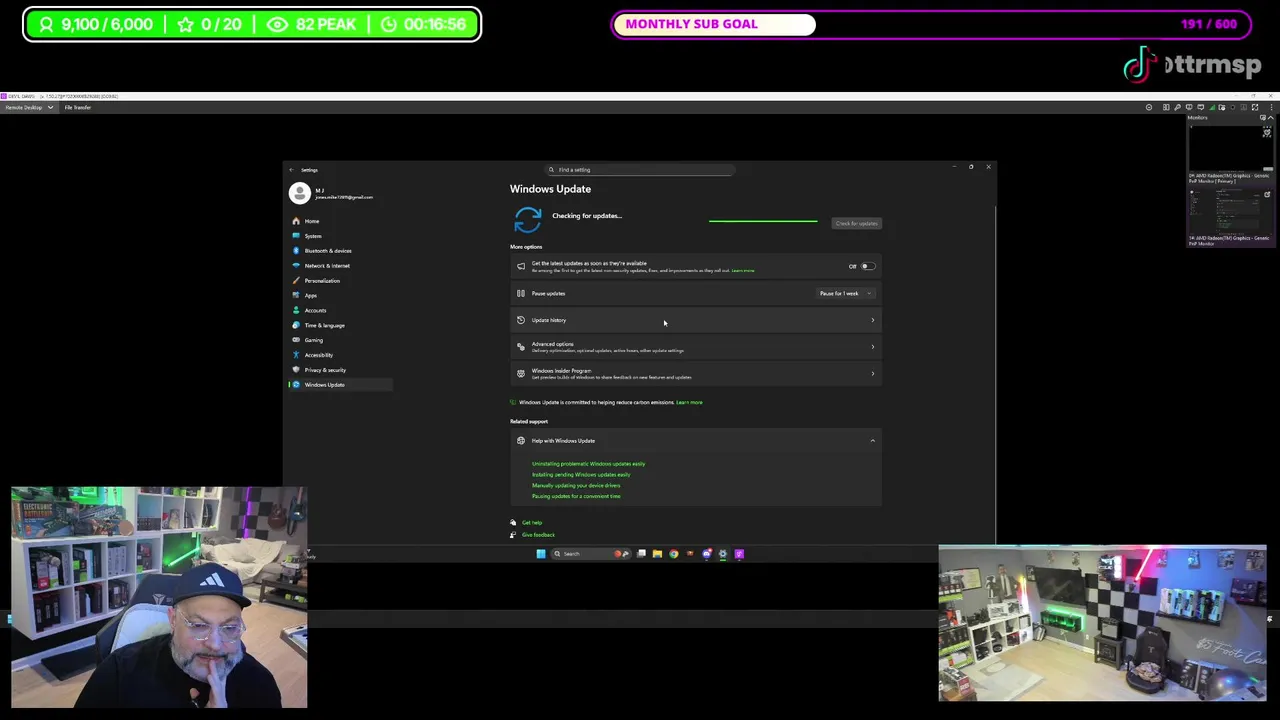Focus the Find a setting search box

point(640,170)
